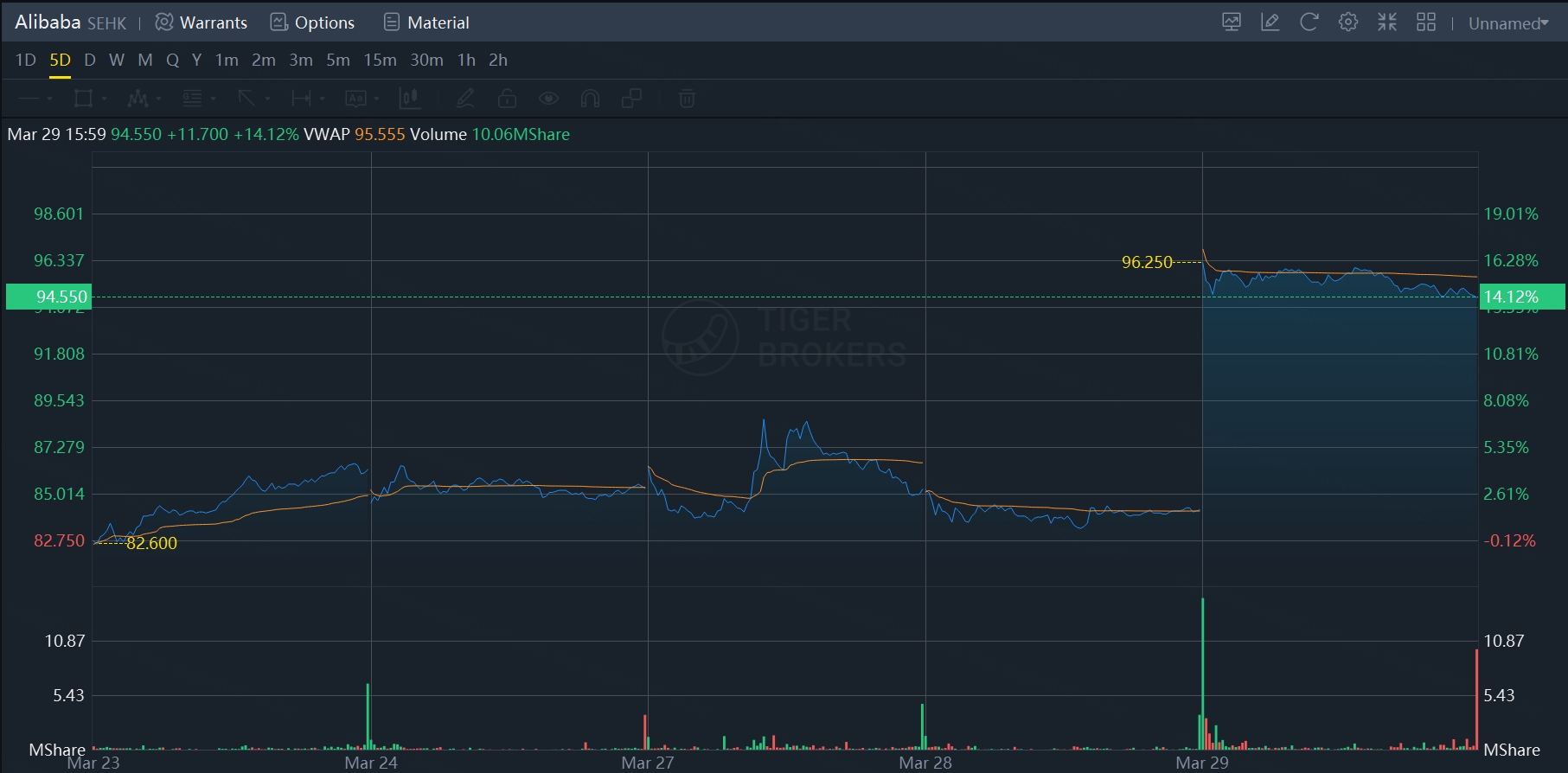Image resolution: width=1568 pixels, height=773 pixels.
Task: Open the Options page
Action: (312, 22)
